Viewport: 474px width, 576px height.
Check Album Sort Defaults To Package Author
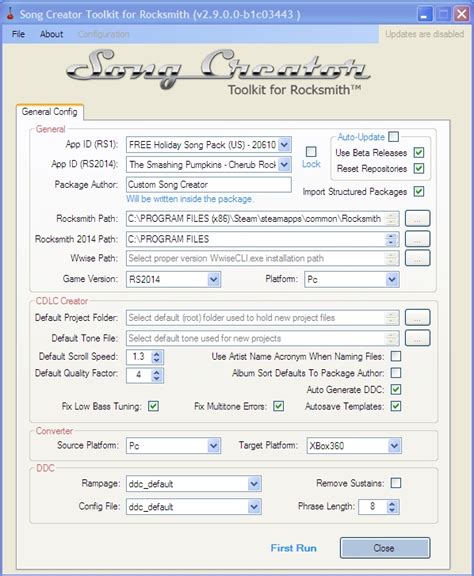[396, 373]
